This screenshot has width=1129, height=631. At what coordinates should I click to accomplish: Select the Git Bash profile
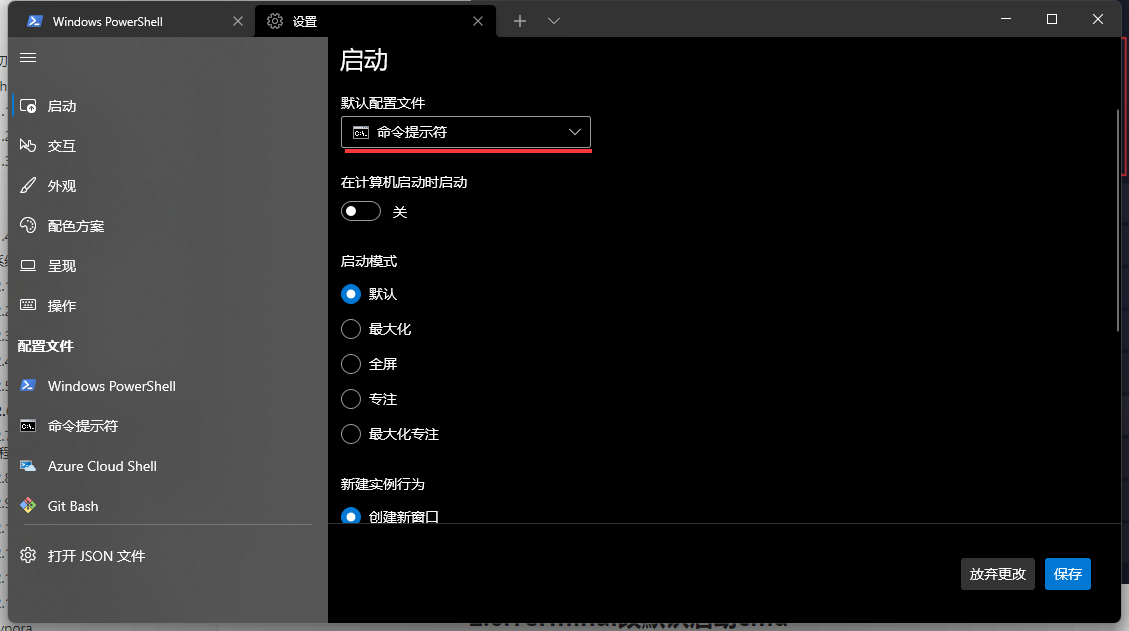click(73, 506)
